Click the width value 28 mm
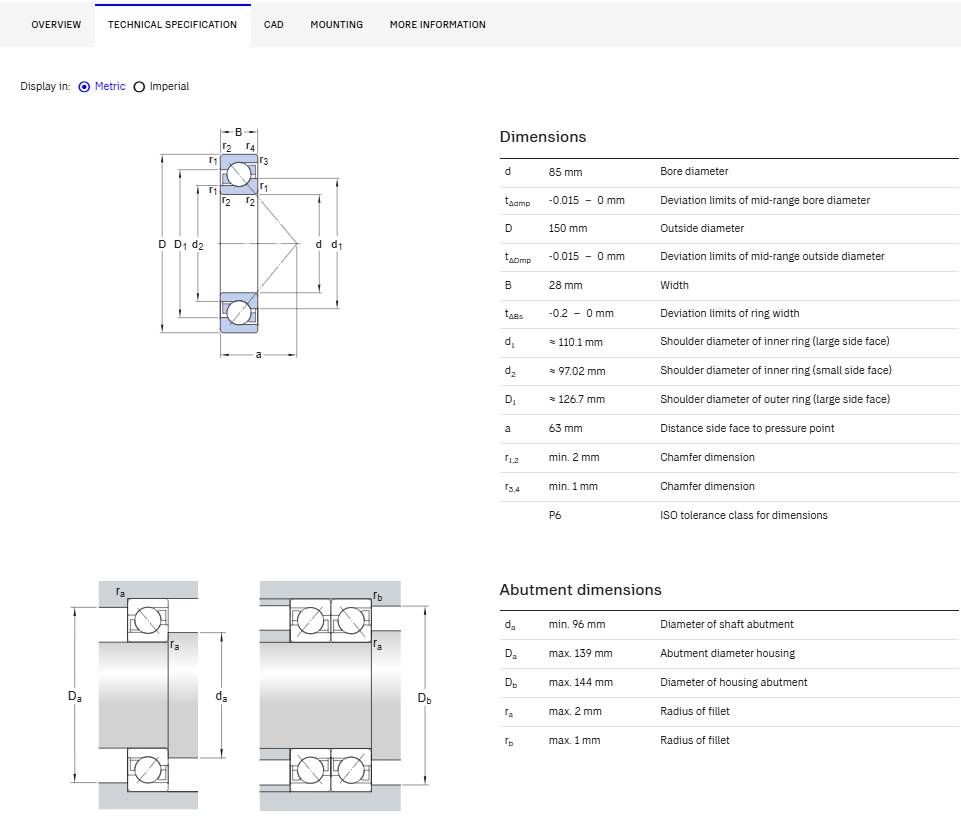This screenshot has height=816, width=961. pos(565,286)
